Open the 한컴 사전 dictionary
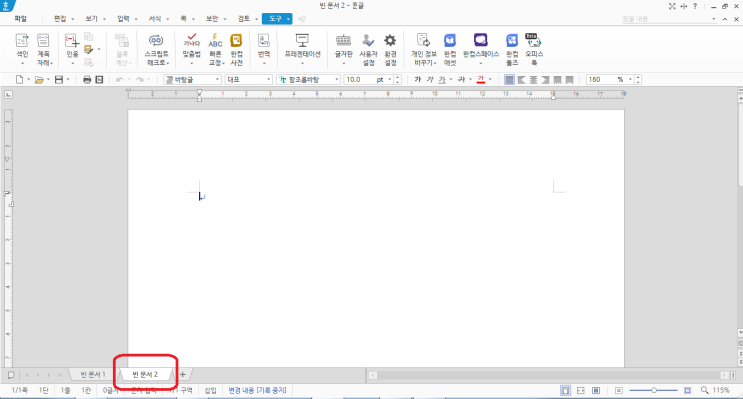Image resolution: width=743 pixels, height=399 pixels. tap(236, 49)
